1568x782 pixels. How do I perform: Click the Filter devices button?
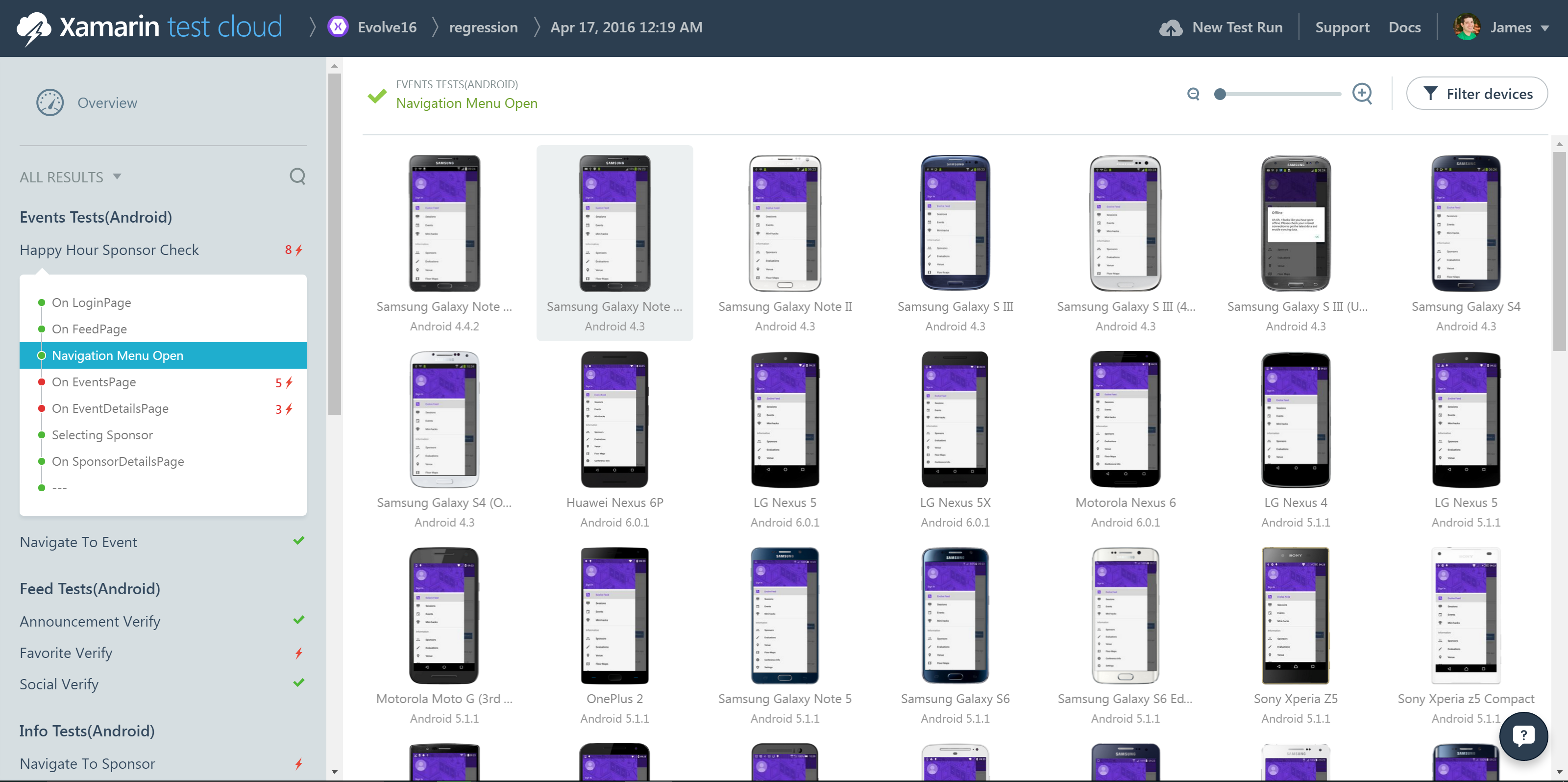click(x=1477, y=94)
